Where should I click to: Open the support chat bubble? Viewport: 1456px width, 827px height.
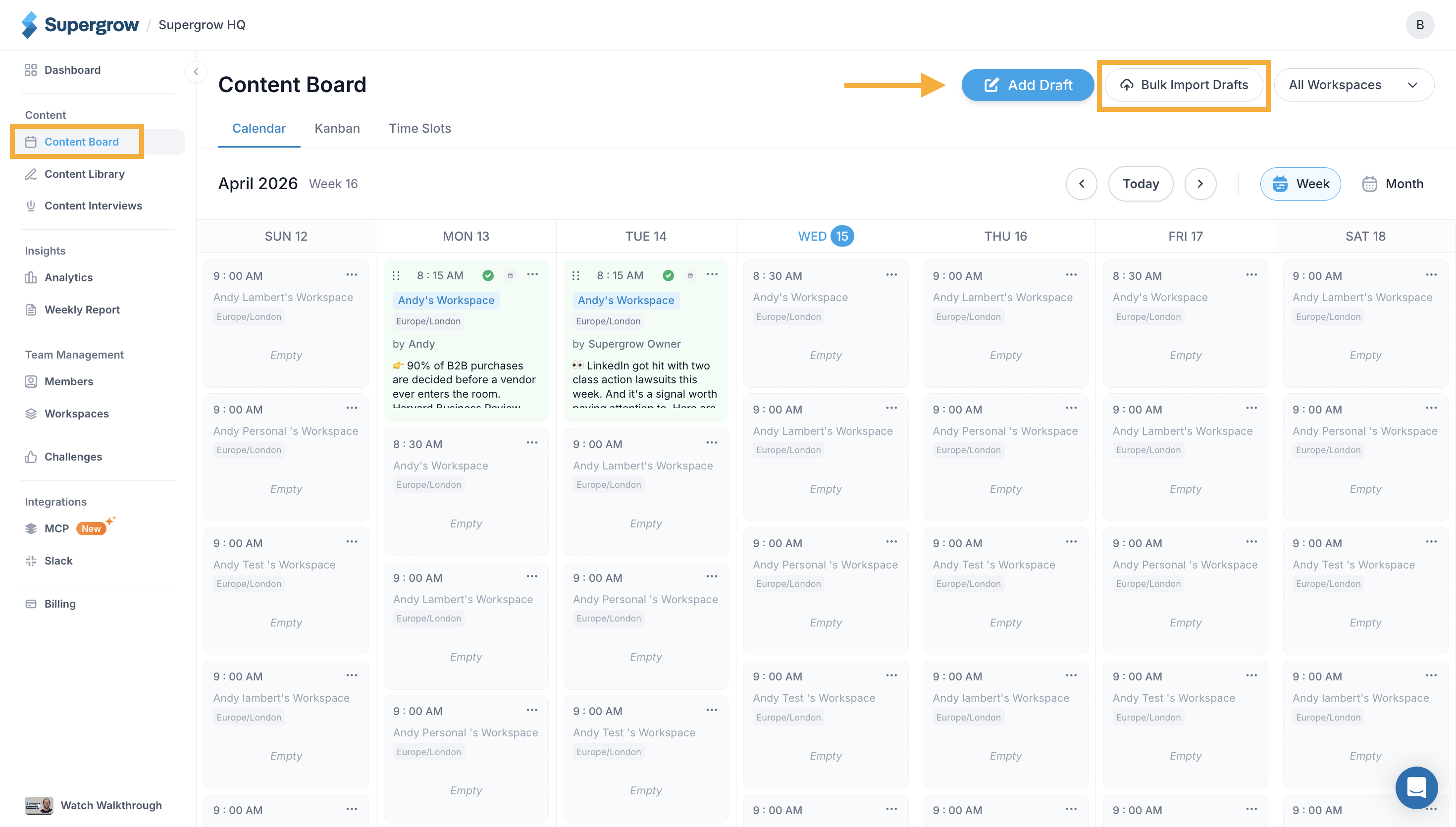[1417, 788]
